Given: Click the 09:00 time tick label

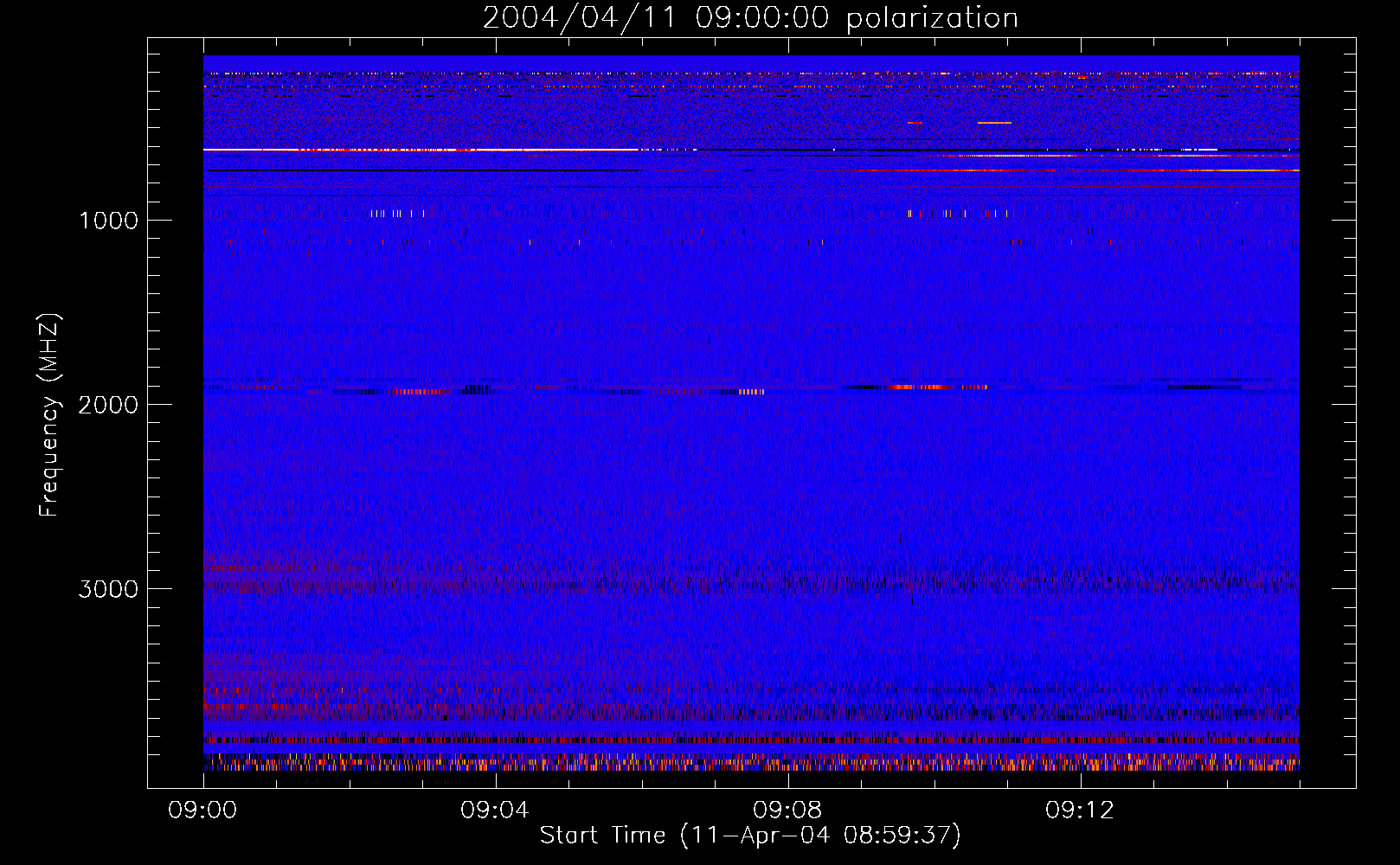Looking at the screenshot, I should click(x=202, y=810).
